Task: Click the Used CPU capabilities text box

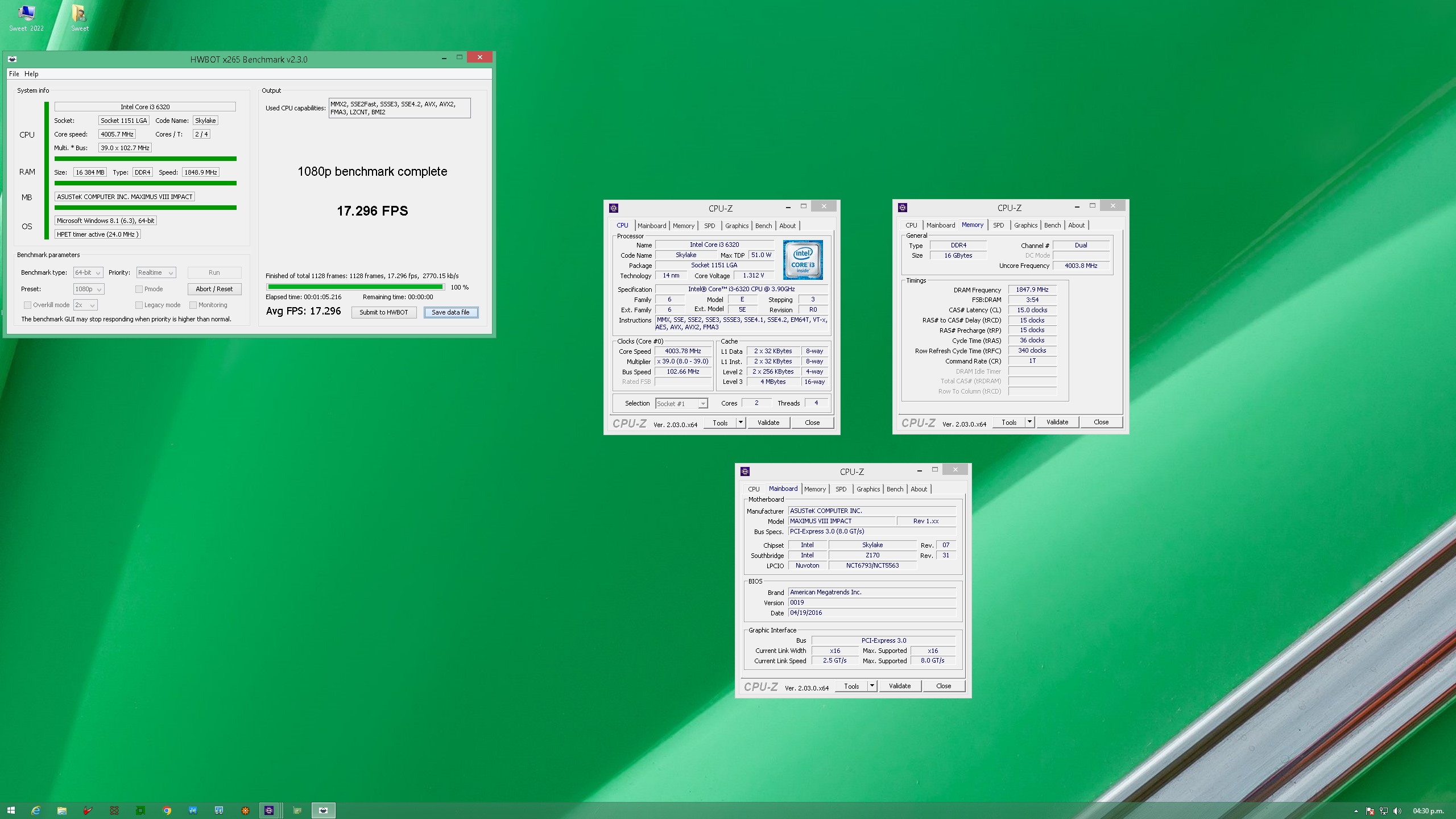Action: 400,108
